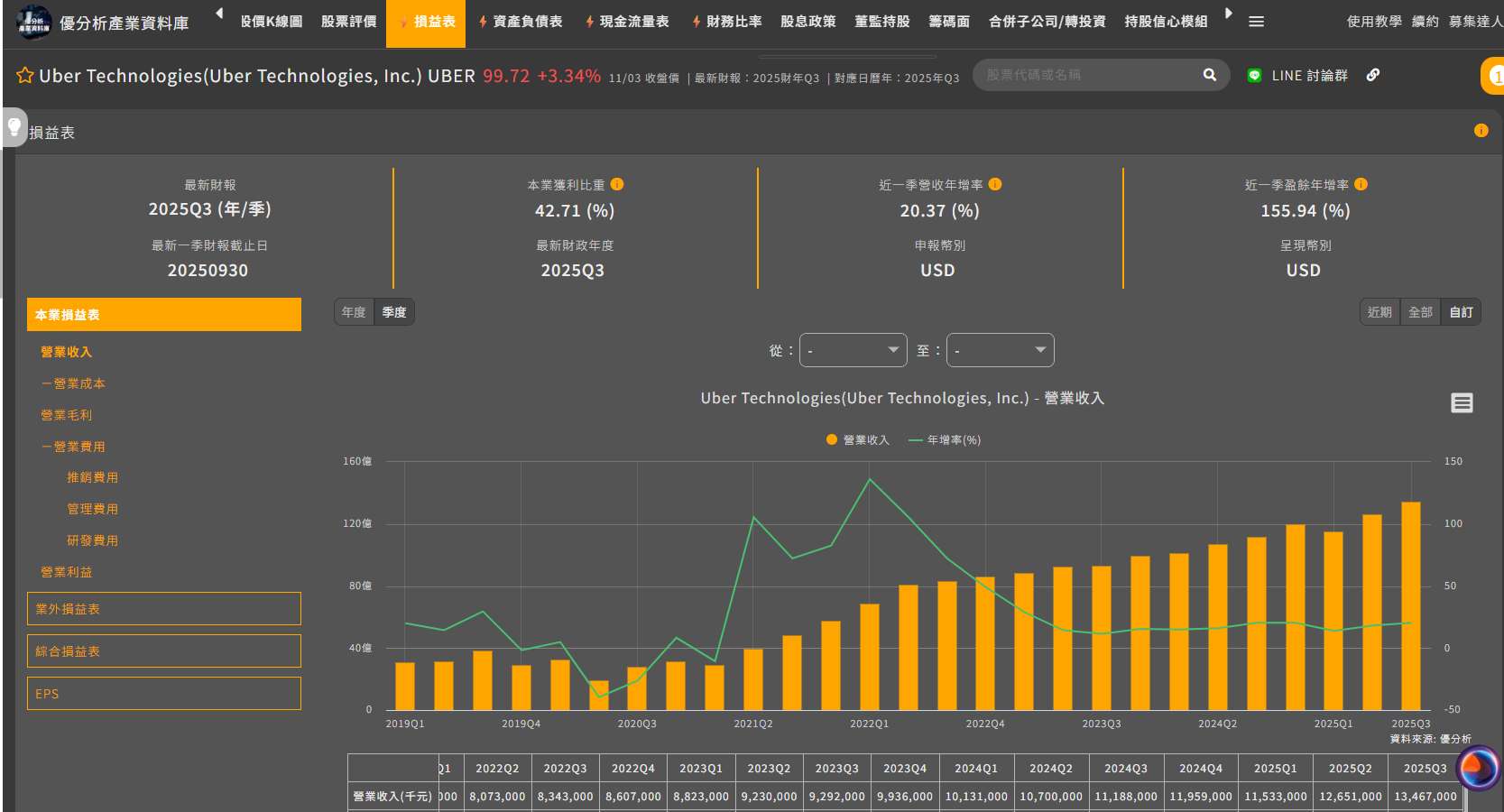Open the chart hamburger export menu
Viewport: 1504px width, 812px height.
tap(1462, 403)
